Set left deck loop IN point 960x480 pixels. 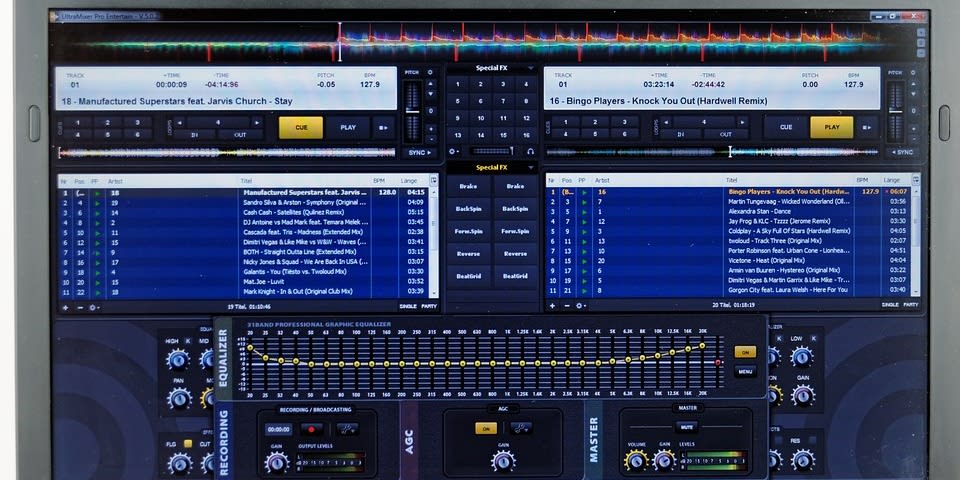(195, 135)
